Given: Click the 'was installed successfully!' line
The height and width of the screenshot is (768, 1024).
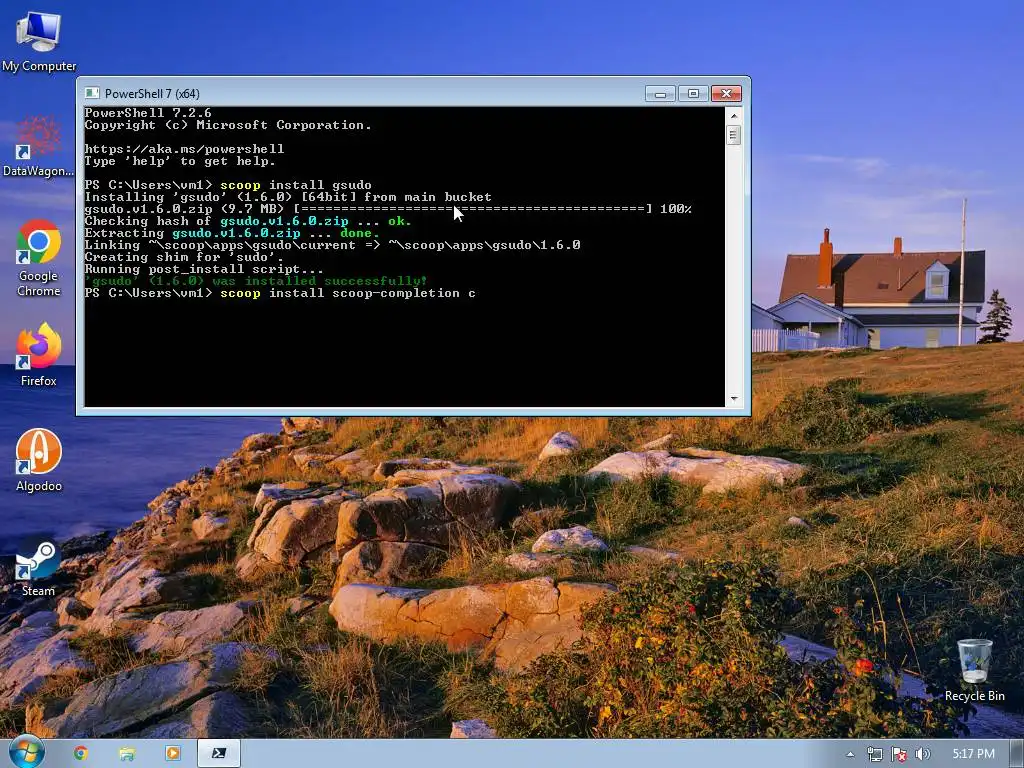Looking at the screenshot, I should click(255, 281).
